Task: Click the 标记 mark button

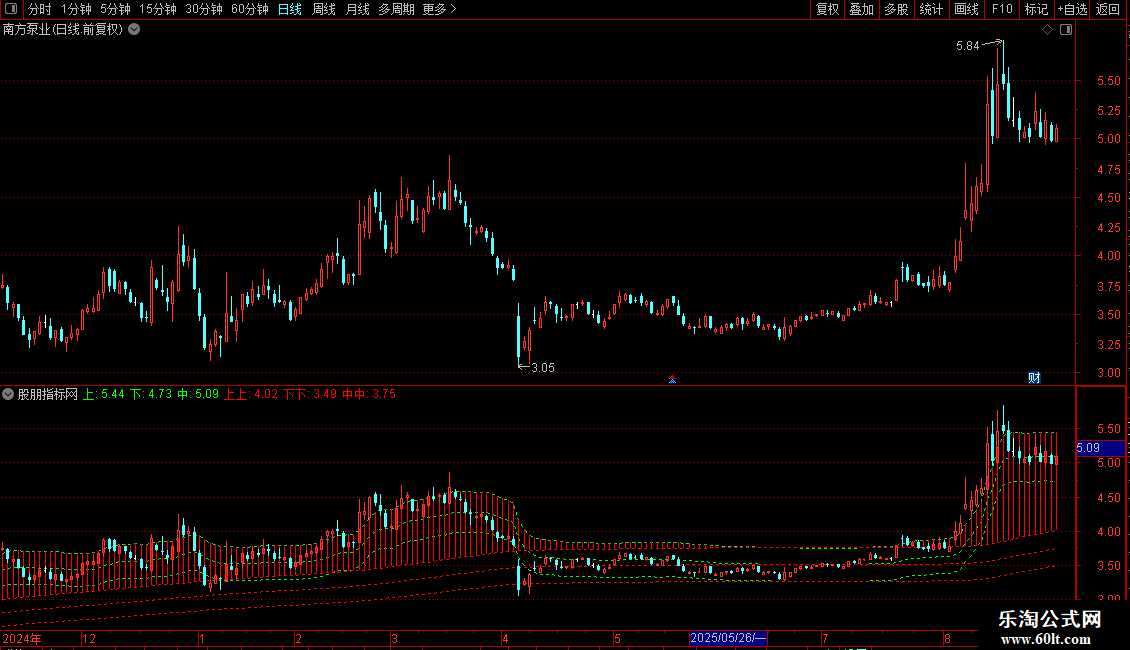Action: click(1036, 9)
